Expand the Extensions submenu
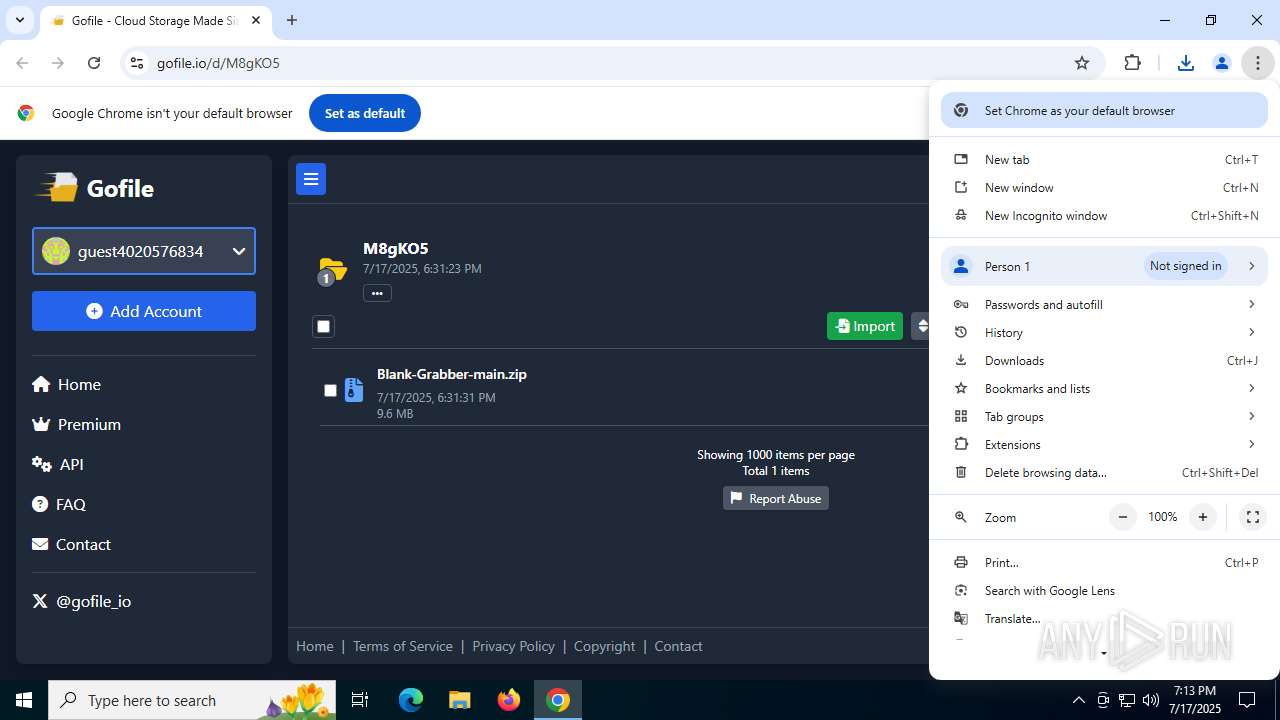This screenshot has height=720, width=1280. 1104,444
